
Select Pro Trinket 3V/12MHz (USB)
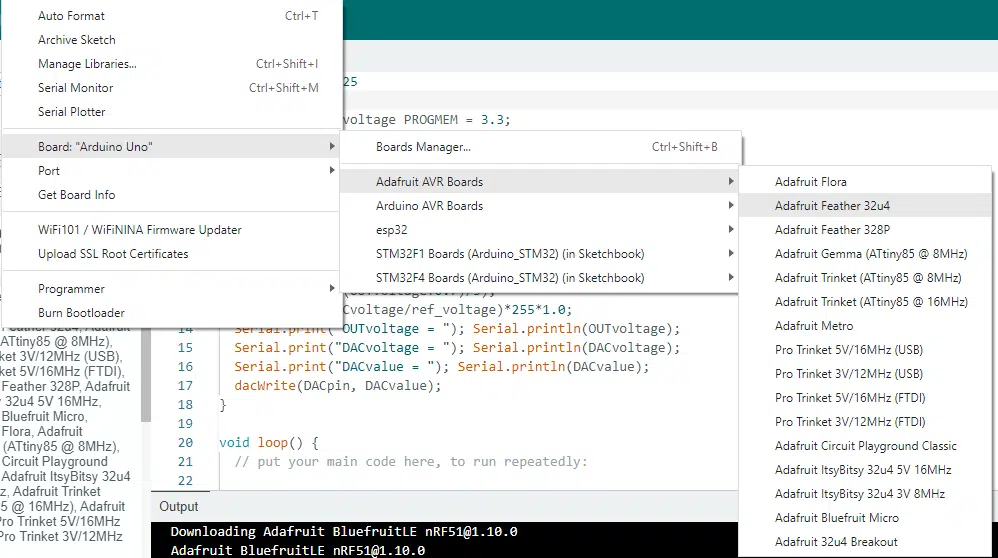click(x=866, y=374)
